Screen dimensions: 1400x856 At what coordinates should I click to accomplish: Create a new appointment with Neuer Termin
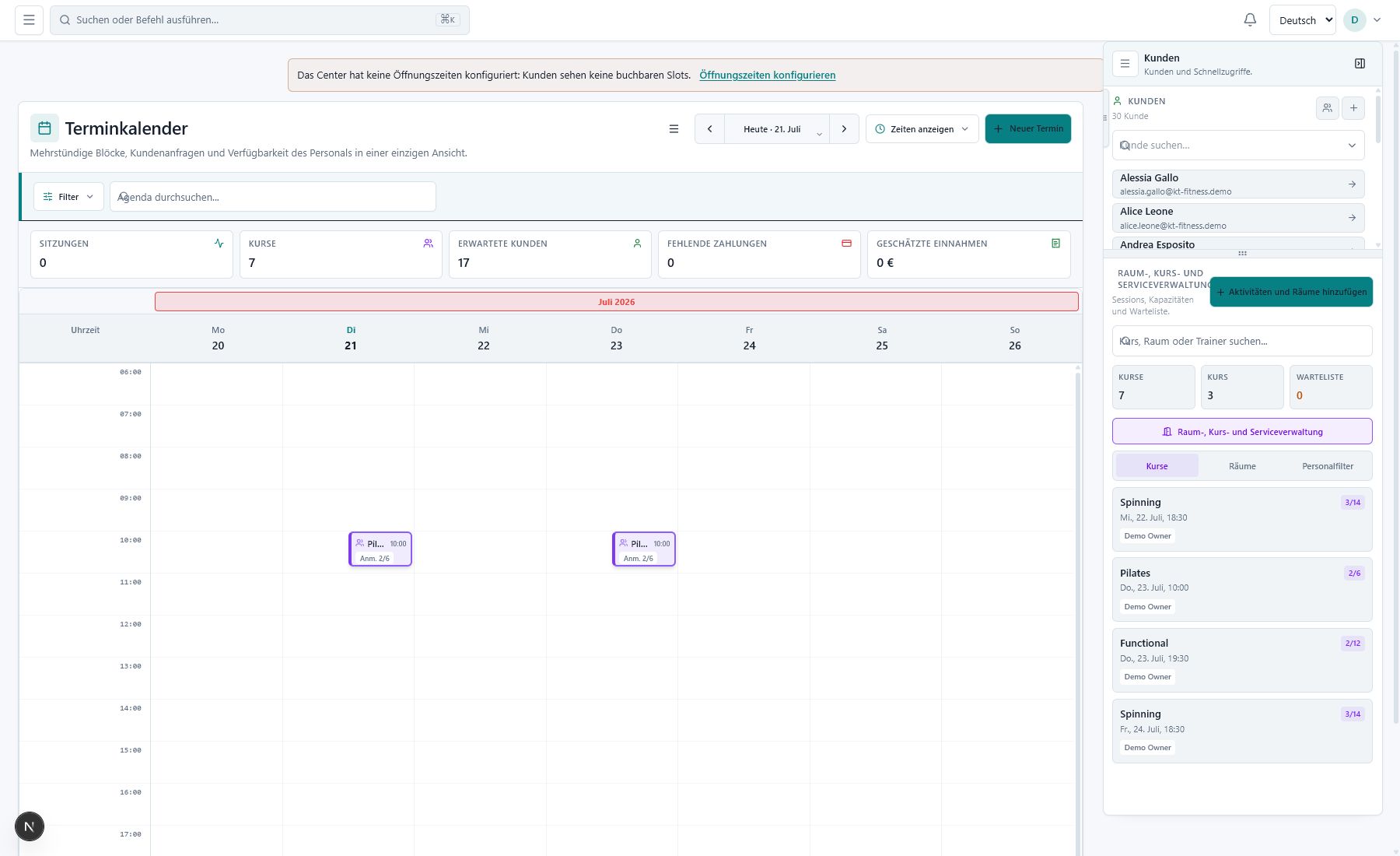(x=1027, y=129)
